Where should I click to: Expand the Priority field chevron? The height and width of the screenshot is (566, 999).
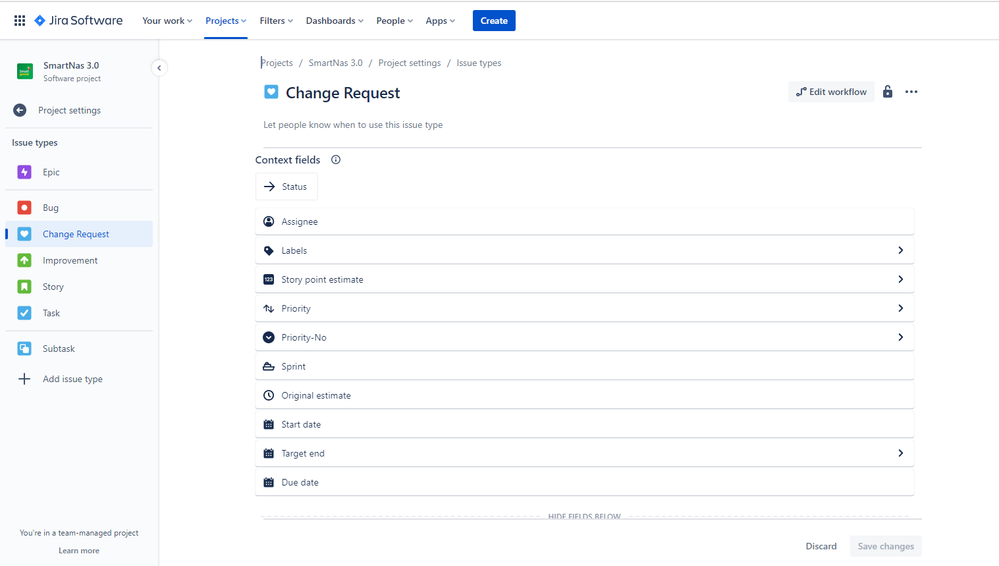click(x=900, y=308)
